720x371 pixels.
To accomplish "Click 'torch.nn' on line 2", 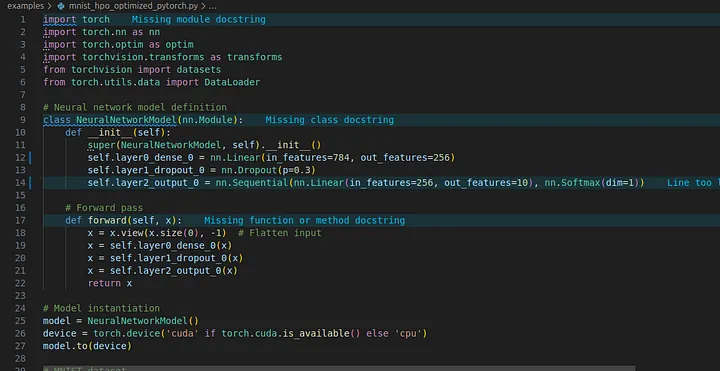I will coord(104,32).
